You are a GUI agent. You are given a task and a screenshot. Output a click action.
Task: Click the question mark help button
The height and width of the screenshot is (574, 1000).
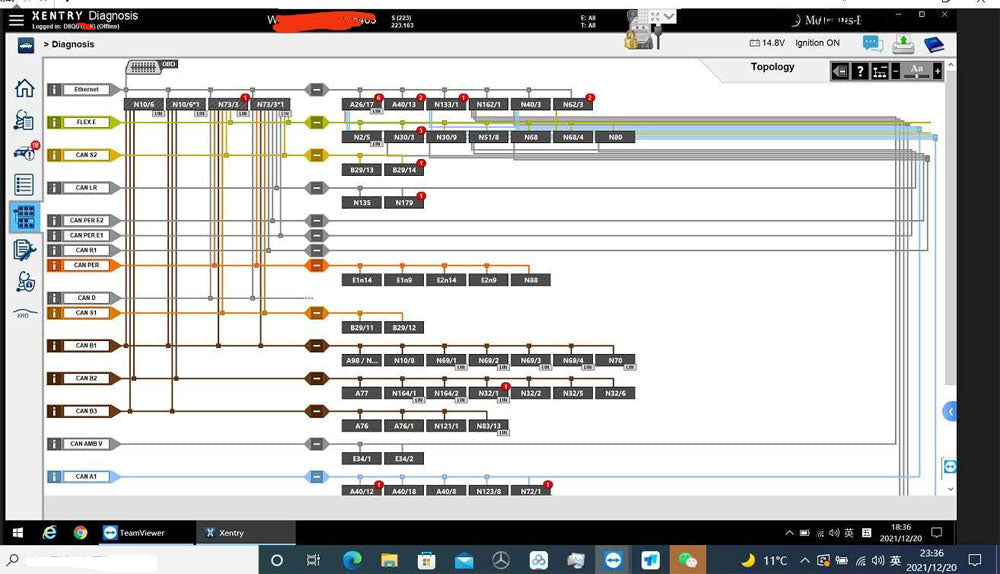(859, 71)
